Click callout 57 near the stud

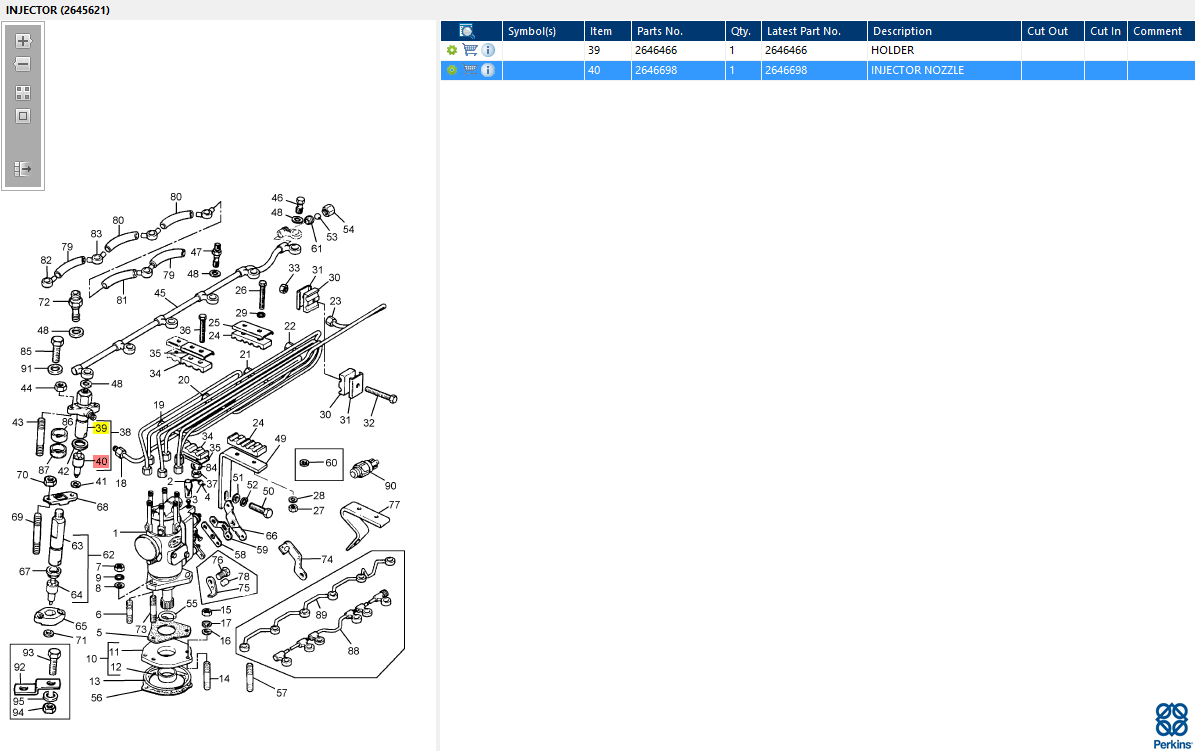pos(282,693)
